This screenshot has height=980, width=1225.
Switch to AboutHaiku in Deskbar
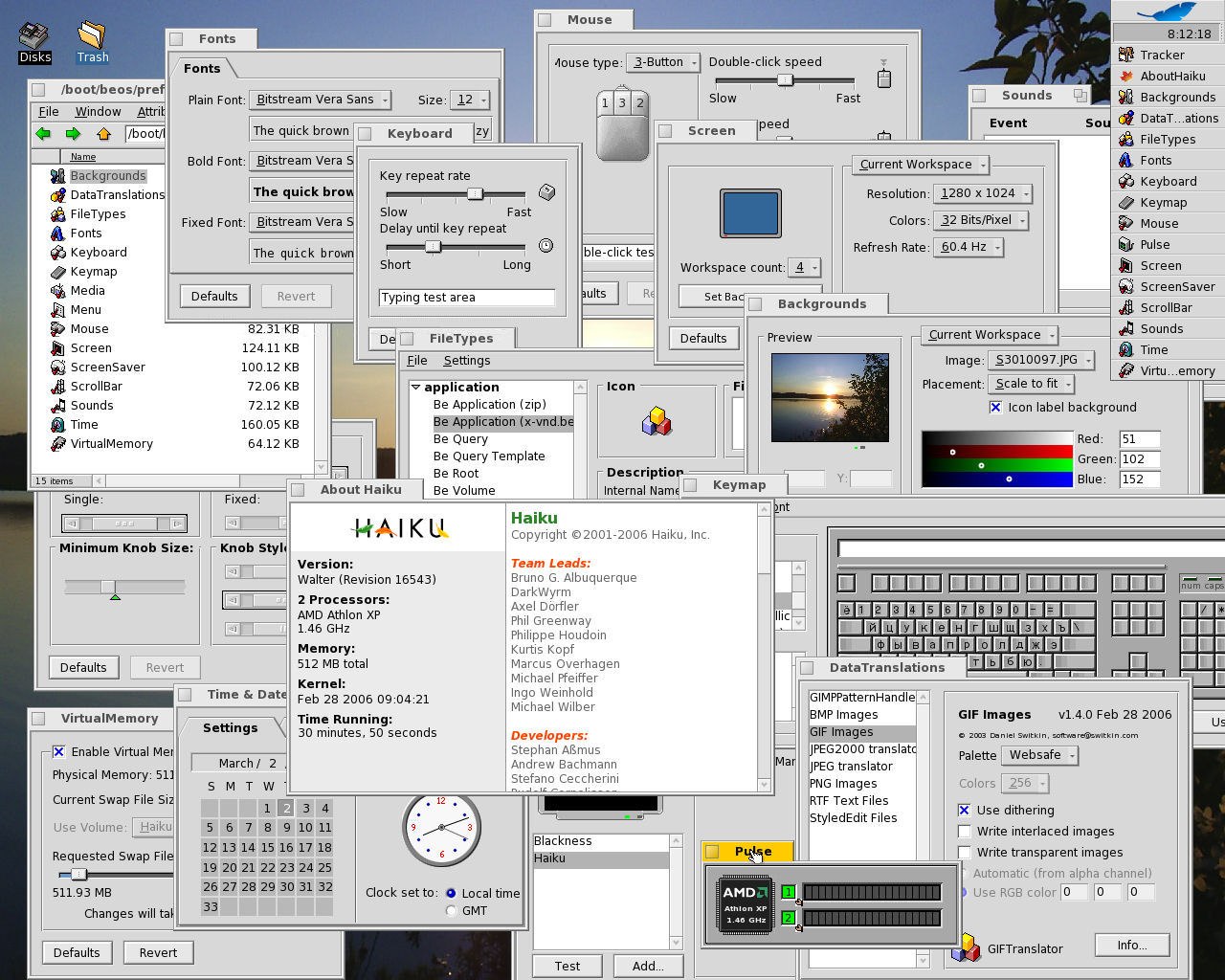point(1168,76)
